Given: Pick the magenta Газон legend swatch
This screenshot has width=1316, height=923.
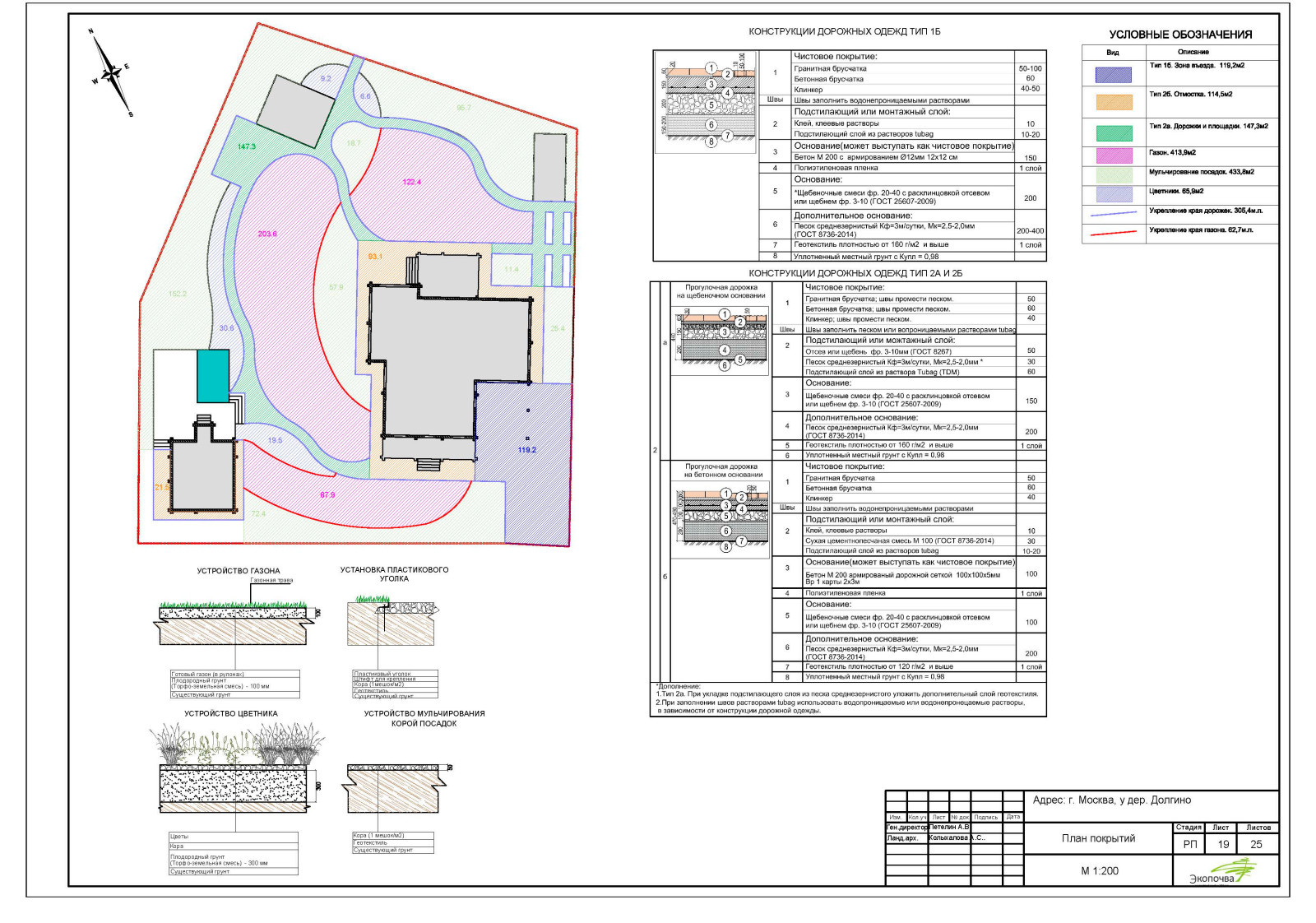Looking at the screenshot, I should coord(1113,155).
